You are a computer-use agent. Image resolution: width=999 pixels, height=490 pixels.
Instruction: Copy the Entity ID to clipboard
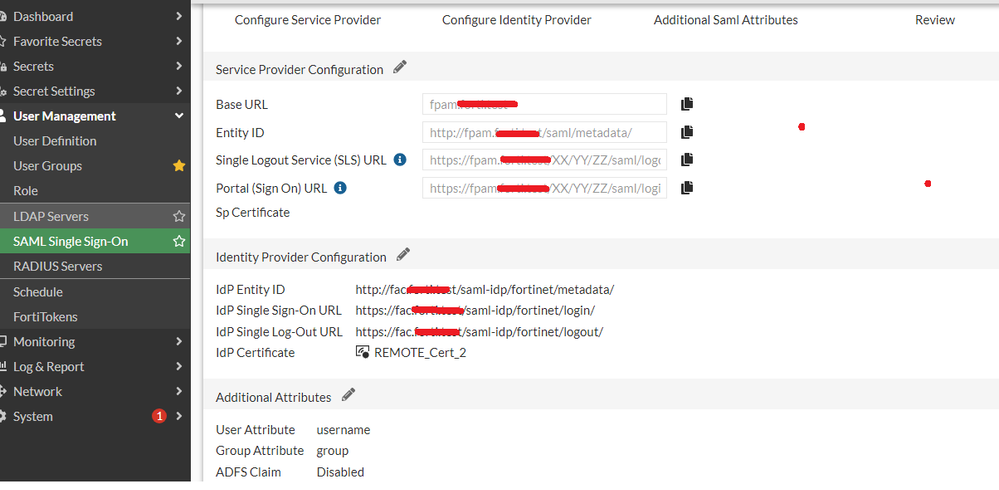tap(687, 132)
